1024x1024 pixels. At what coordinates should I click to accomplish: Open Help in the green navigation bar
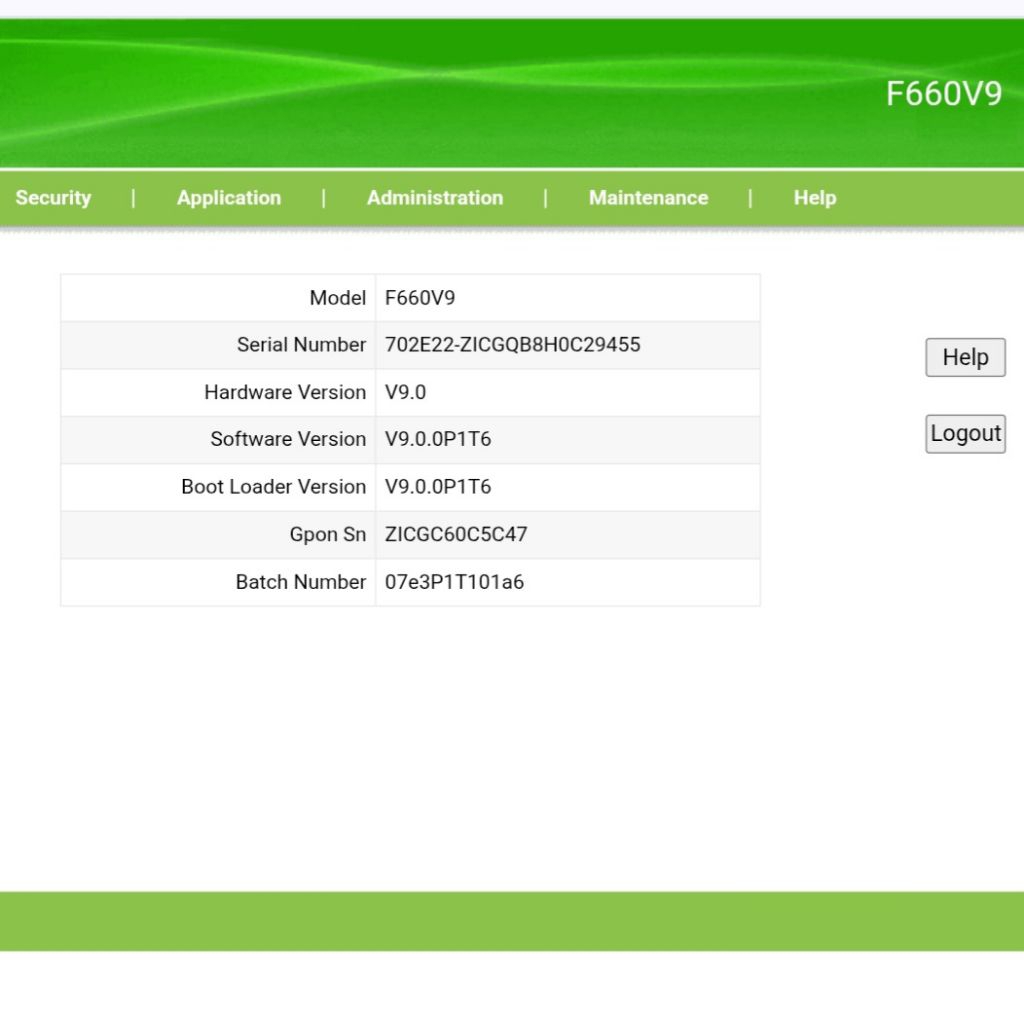click(x=814, y=198)
